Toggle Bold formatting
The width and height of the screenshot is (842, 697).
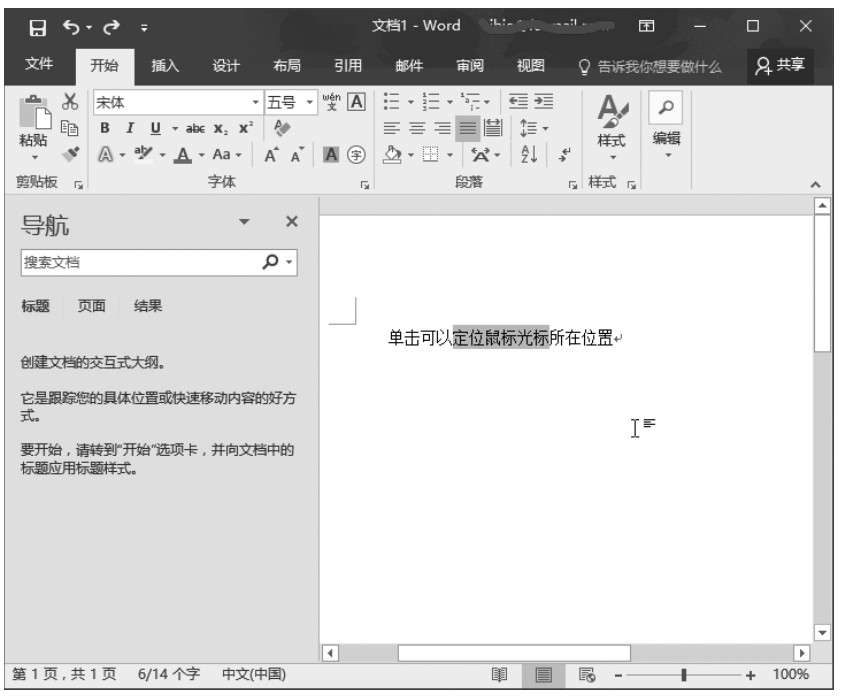tap(105, 128)
